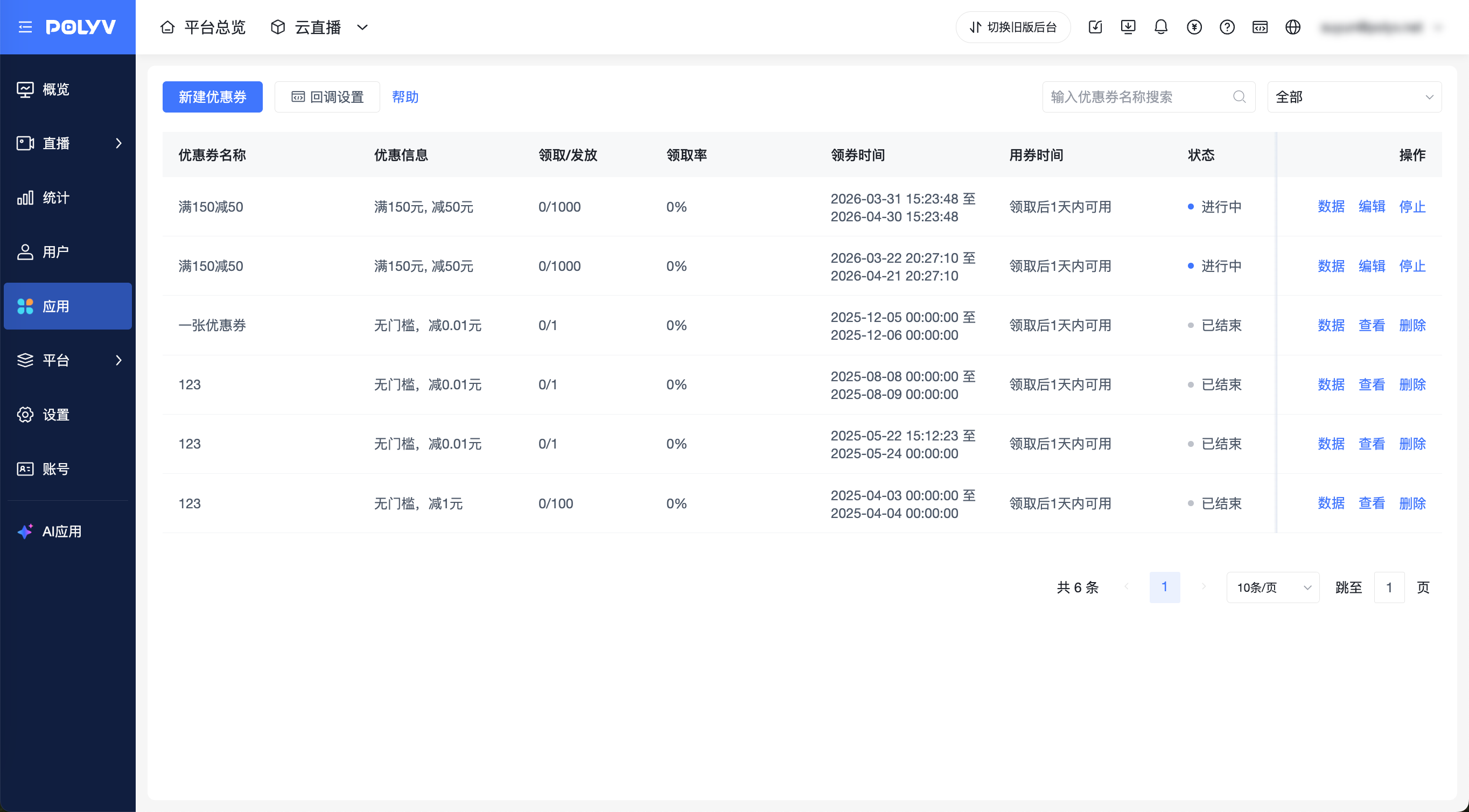1469x812 pixels.
Task: Click the 优惠券名称 column header
Action: coord(212,155)
